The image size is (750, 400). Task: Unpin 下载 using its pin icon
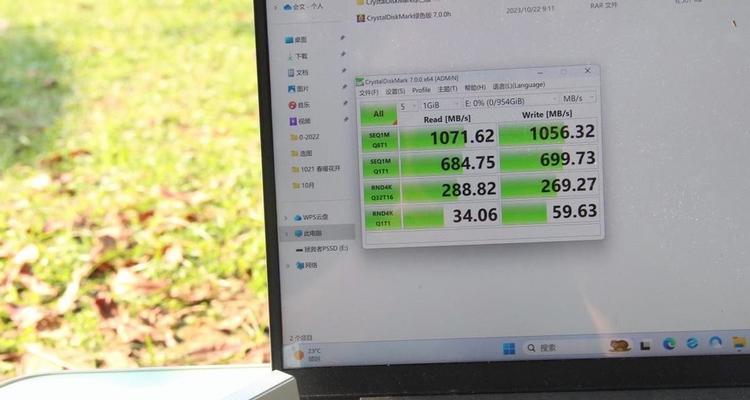pyautogui.click(x=343, y=54)
